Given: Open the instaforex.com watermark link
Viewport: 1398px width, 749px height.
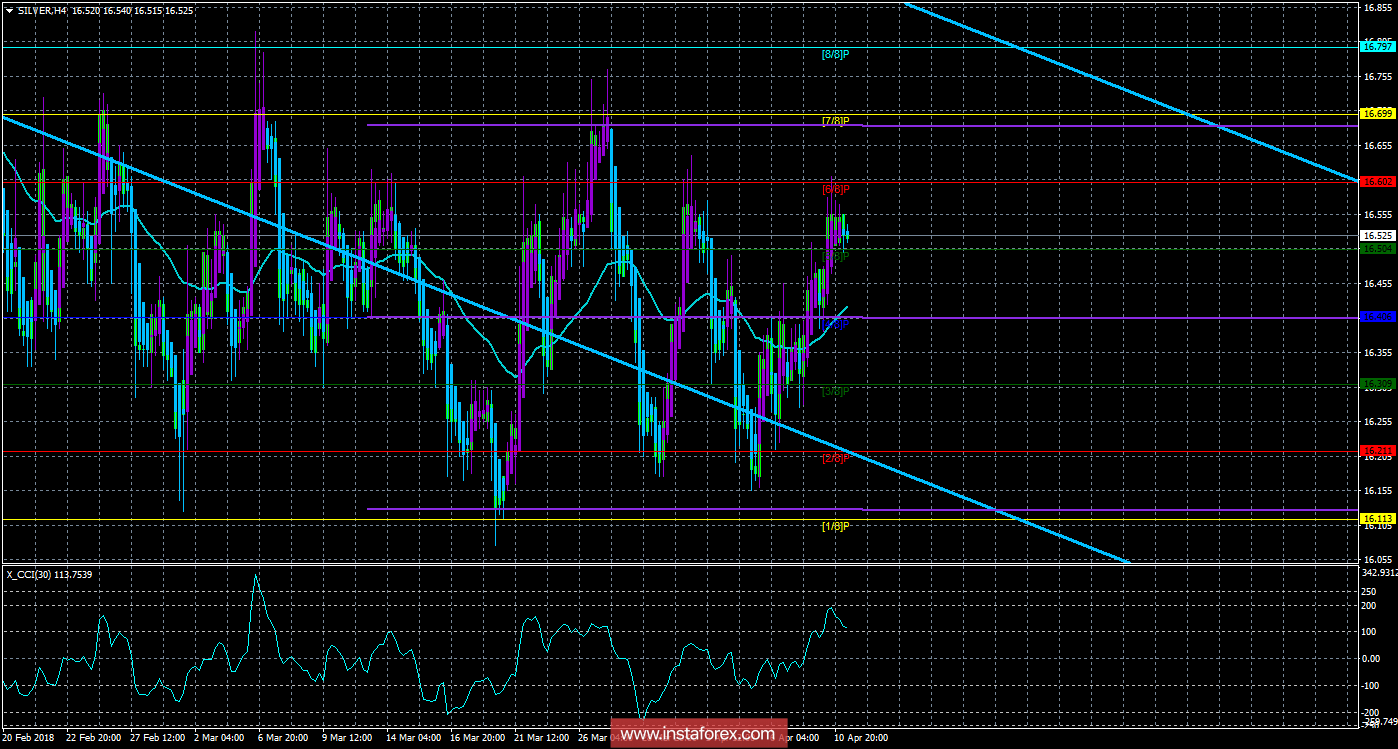Looking at the screenshot, I should [697, 734].
